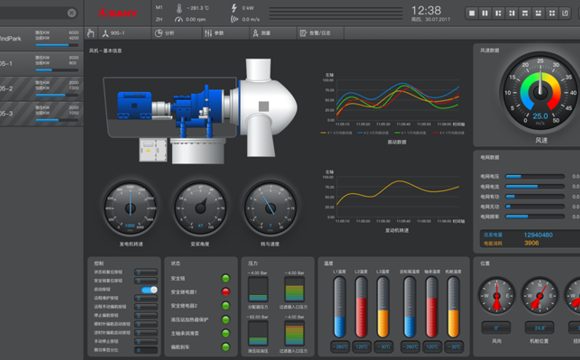
Task: Select the four-pane grid layout icon
Action: (552, 13)
